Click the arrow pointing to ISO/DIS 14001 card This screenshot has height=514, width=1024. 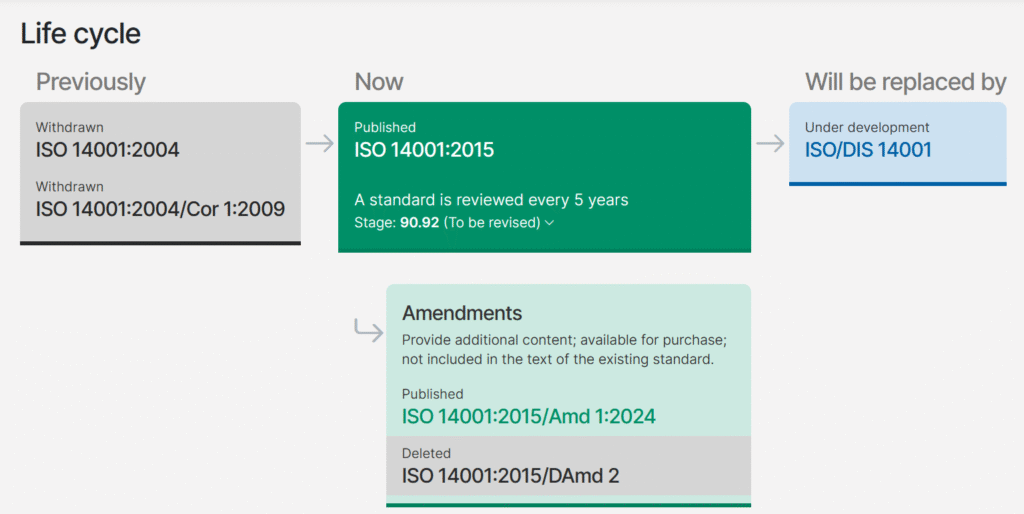click(770, 143)
